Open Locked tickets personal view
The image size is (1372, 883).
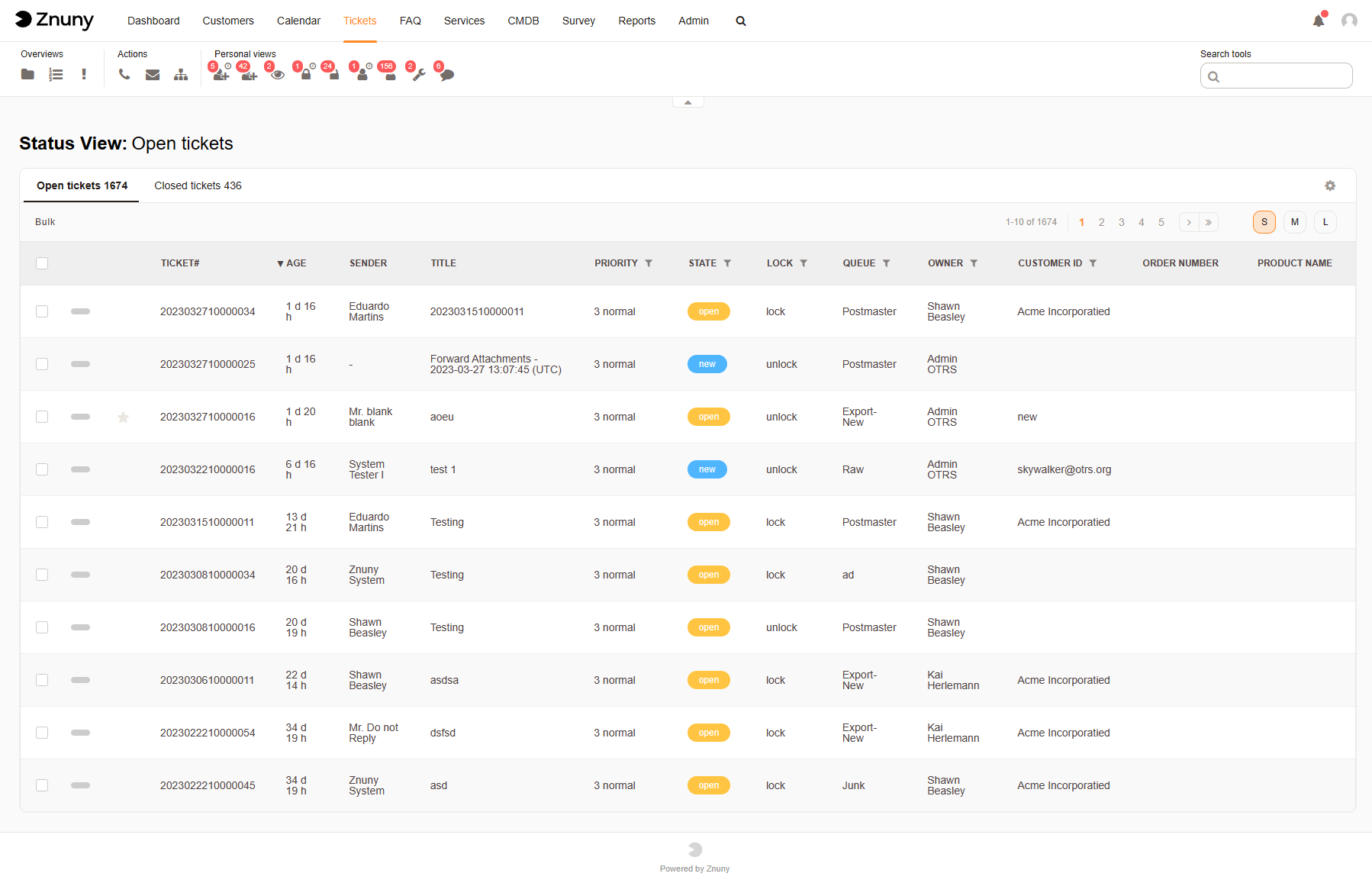[x=306, y=76]
